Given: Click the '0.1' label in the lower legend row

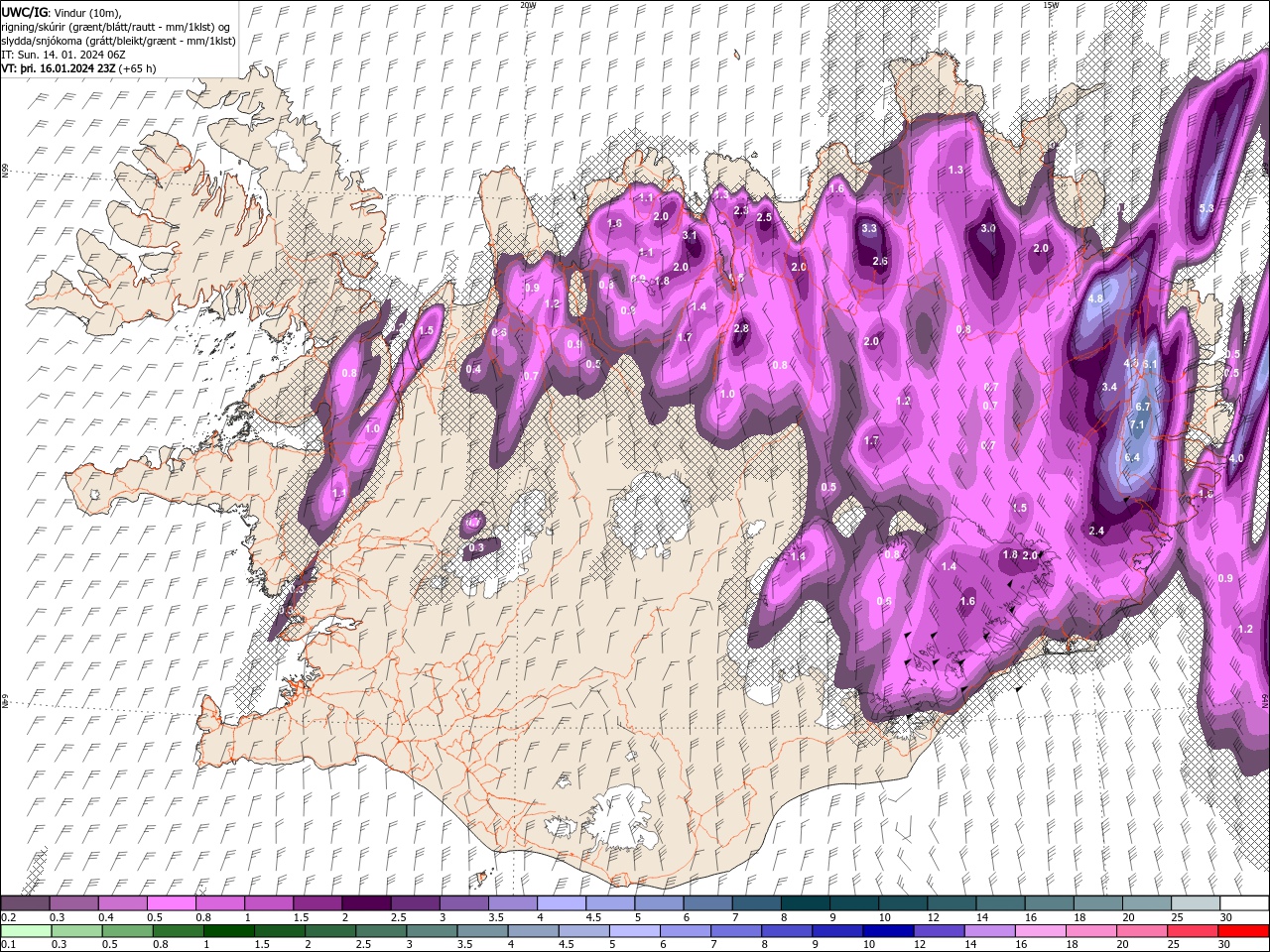Looking at the screenshot, I should coord(8,945).
